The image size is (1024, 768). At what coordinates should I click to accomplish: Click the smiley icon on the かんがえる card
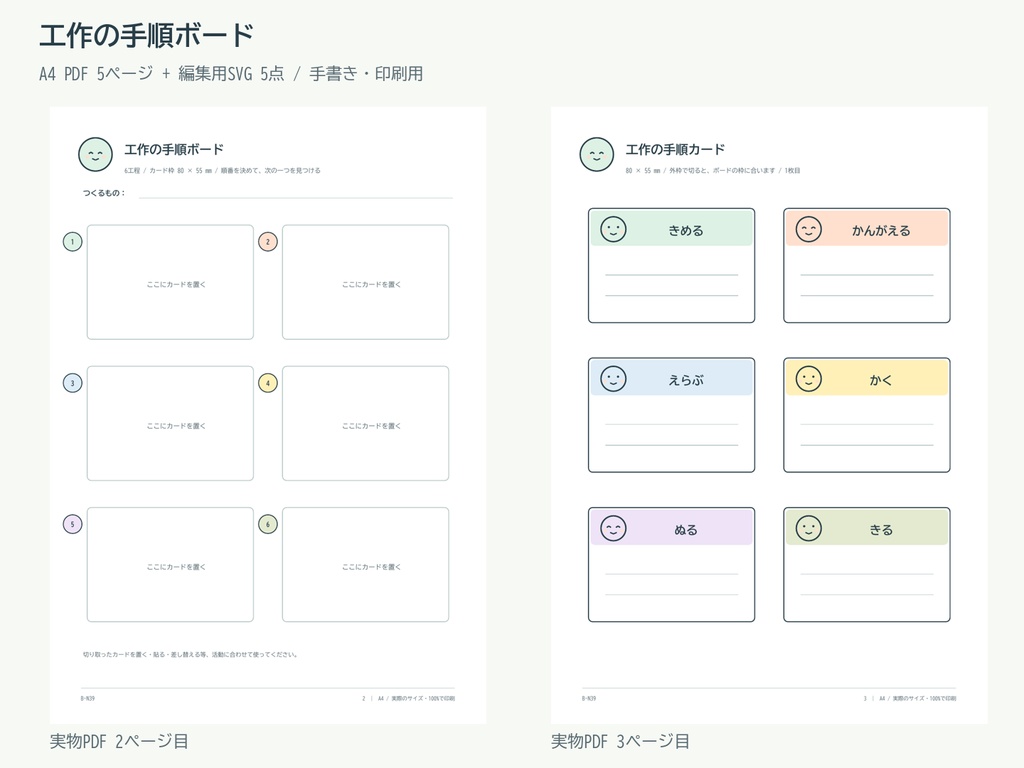(x=808, y=229)
